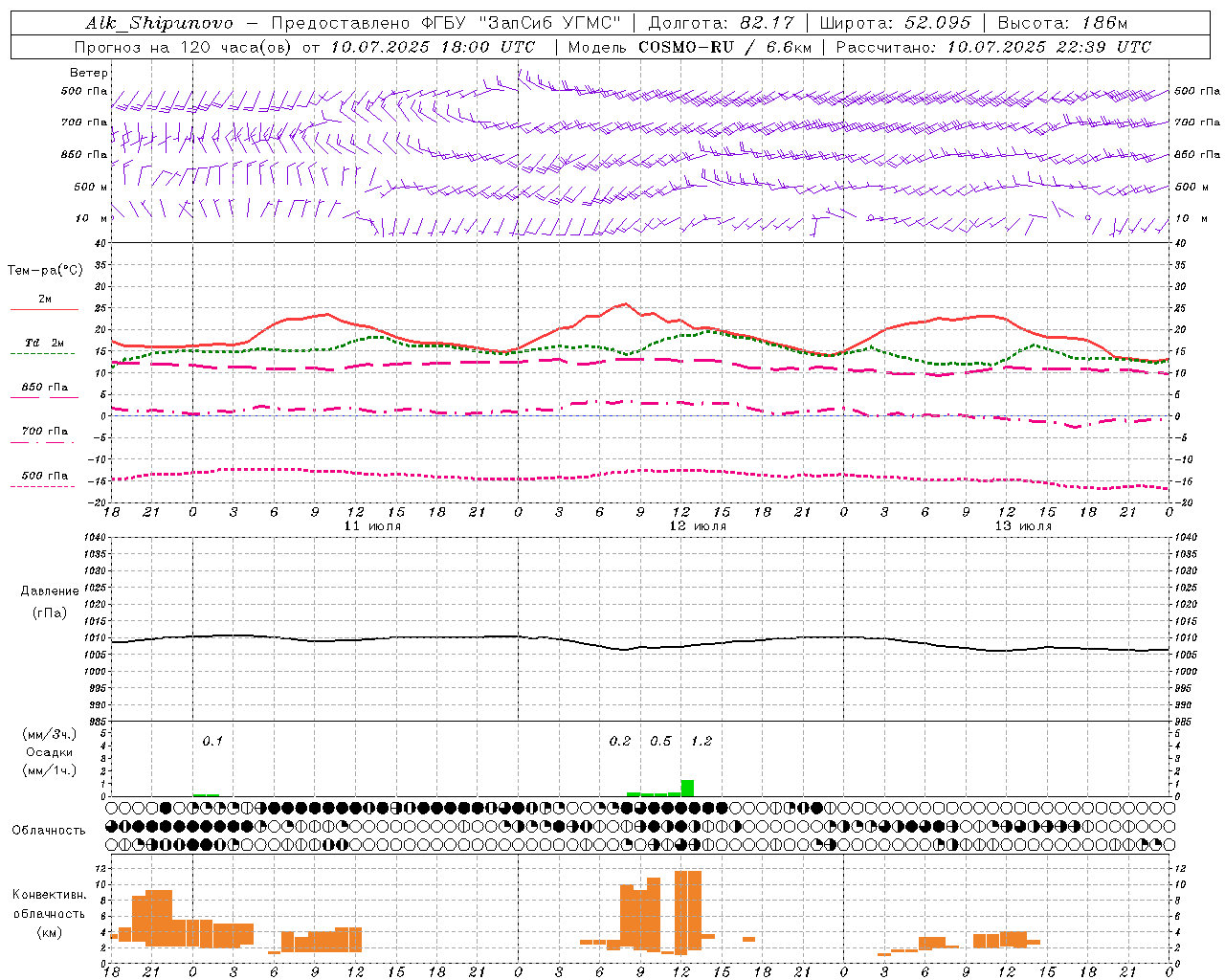The image size is (1225, 980).
Task: Select the 'Долгота: 82.17' header value
Action: point(721,23)
